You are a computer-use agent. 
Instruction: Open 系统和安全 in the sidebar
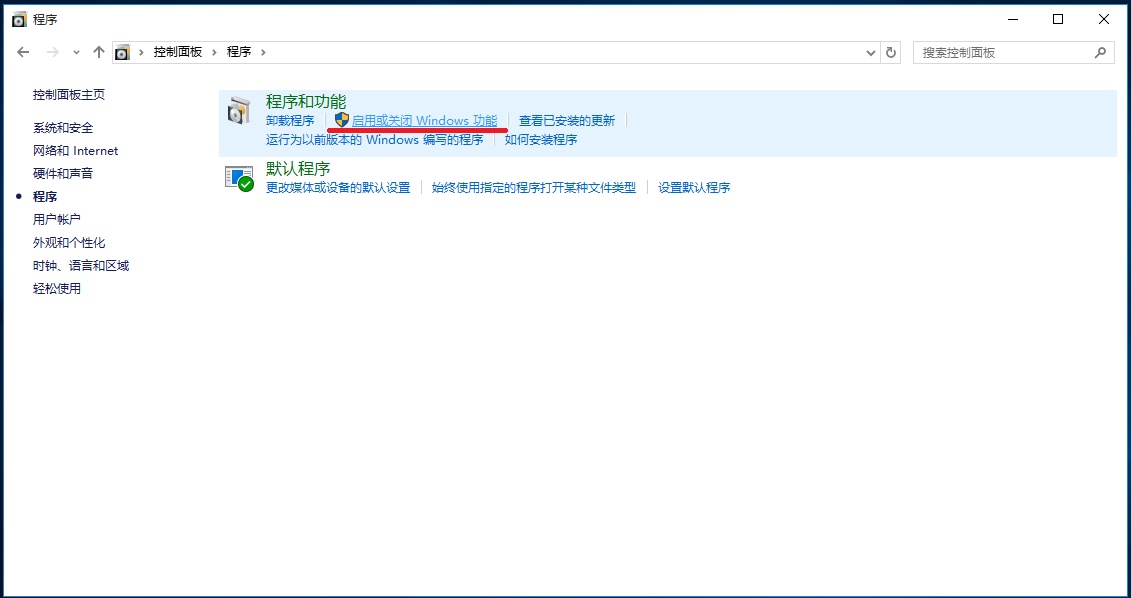(63, 128)
